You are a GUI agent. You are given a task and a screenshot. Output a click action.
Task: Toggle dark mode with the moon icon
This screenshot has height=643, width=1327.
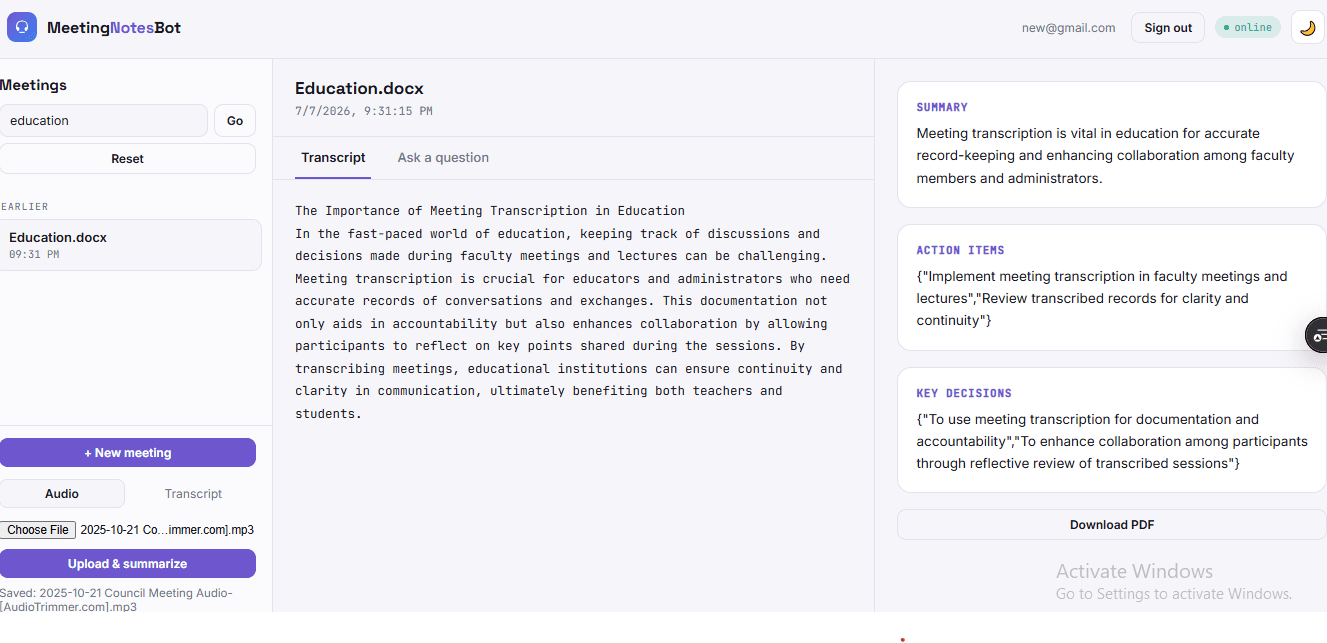(1307, 28)
